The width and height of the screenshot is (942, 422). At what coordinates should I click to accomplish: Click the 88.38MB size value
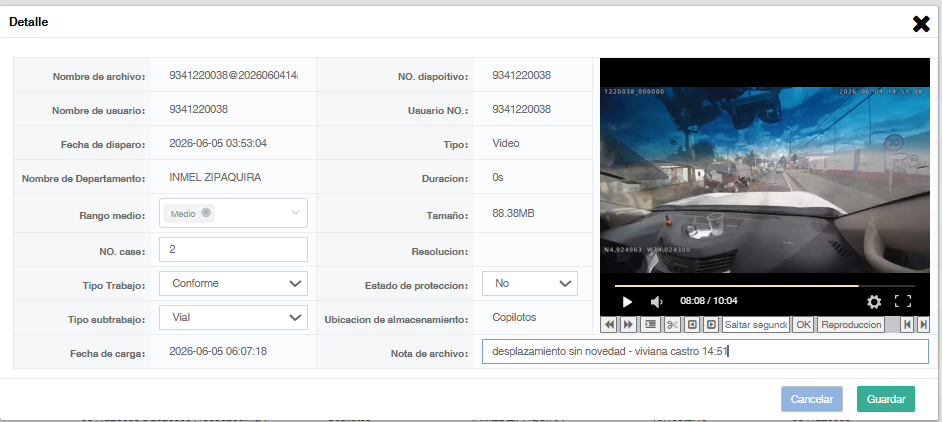tap(513, 213)
